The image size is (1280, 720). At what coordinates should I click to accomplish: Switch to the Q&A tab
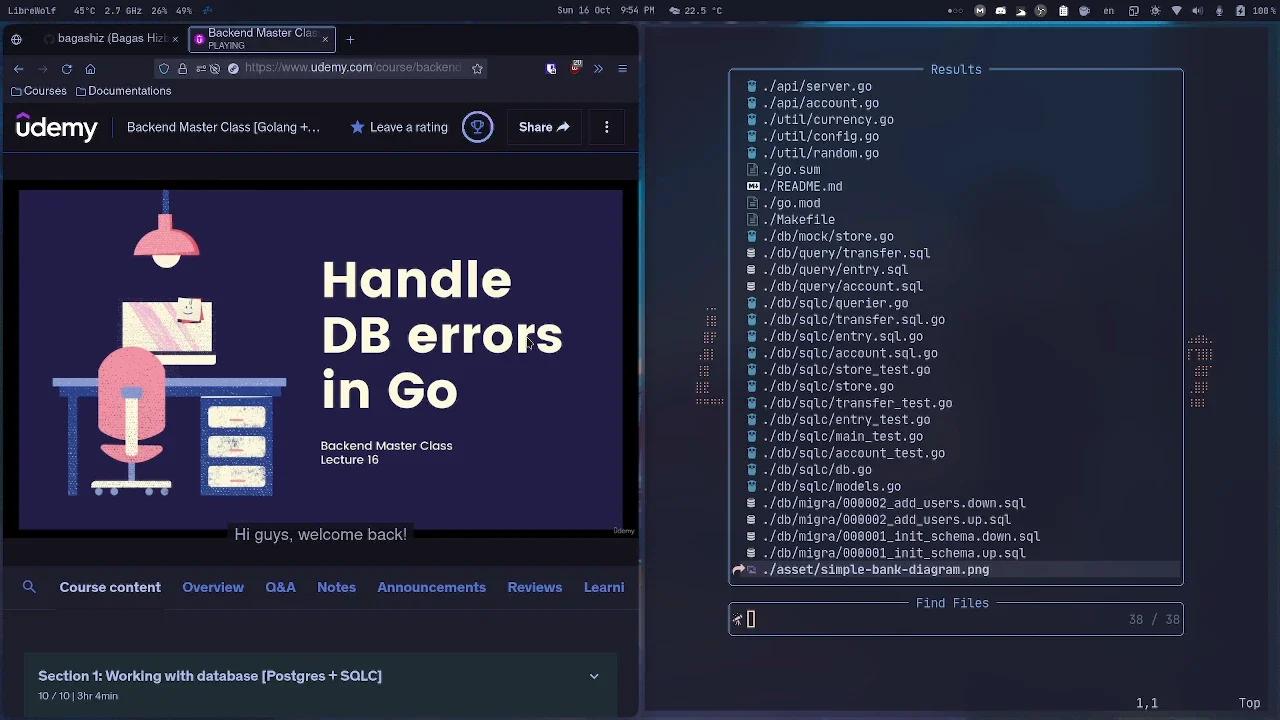point(280,587)
